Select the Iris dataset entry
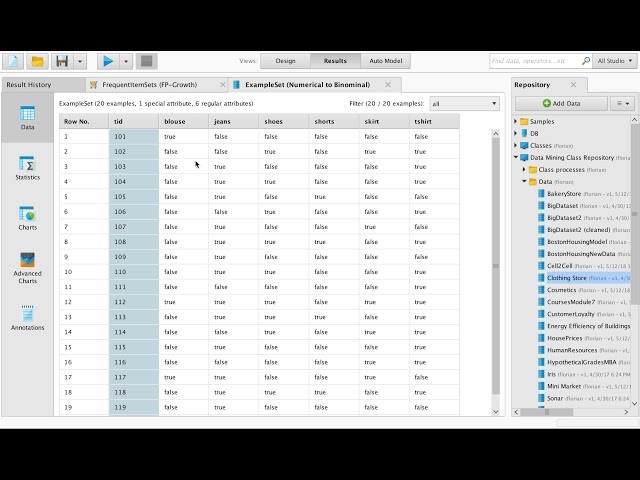Image resolution: width=640 pixels, height=480 pixels. [583, 374]
